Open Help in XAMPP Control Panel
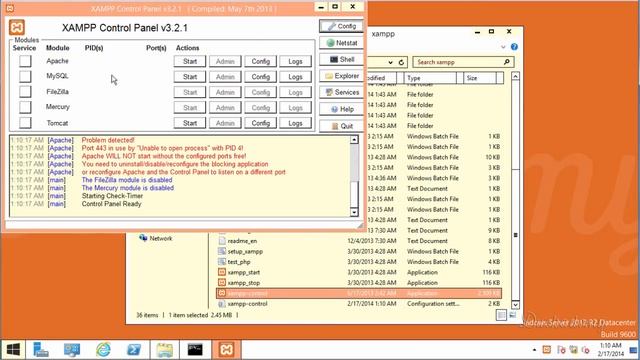Image resolution: width=640 pixels, height=360 pixels. click(x=341, y=109)
